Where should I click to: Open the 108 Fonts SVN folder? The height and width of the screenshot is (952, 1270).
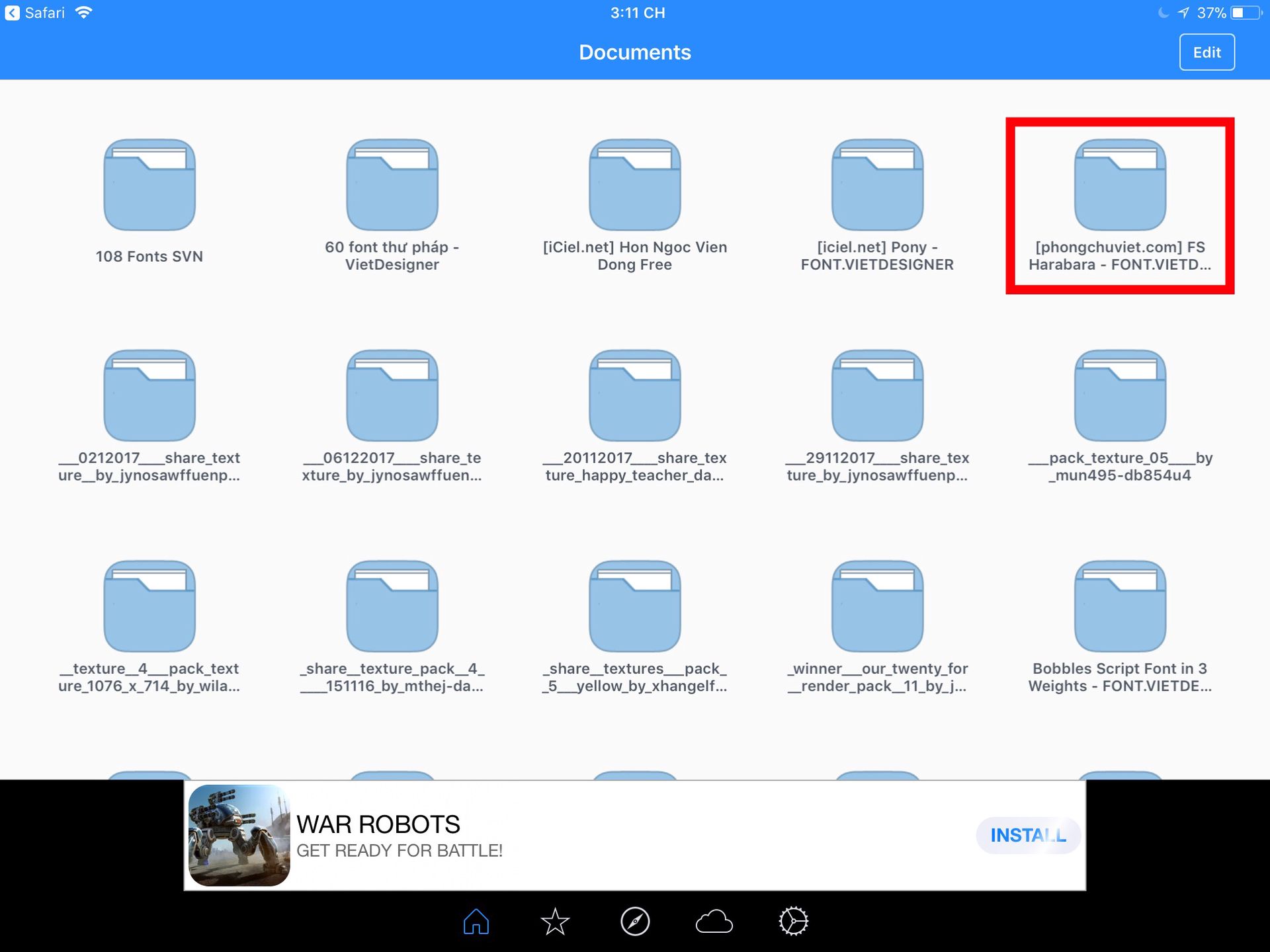tap(149, 185)
